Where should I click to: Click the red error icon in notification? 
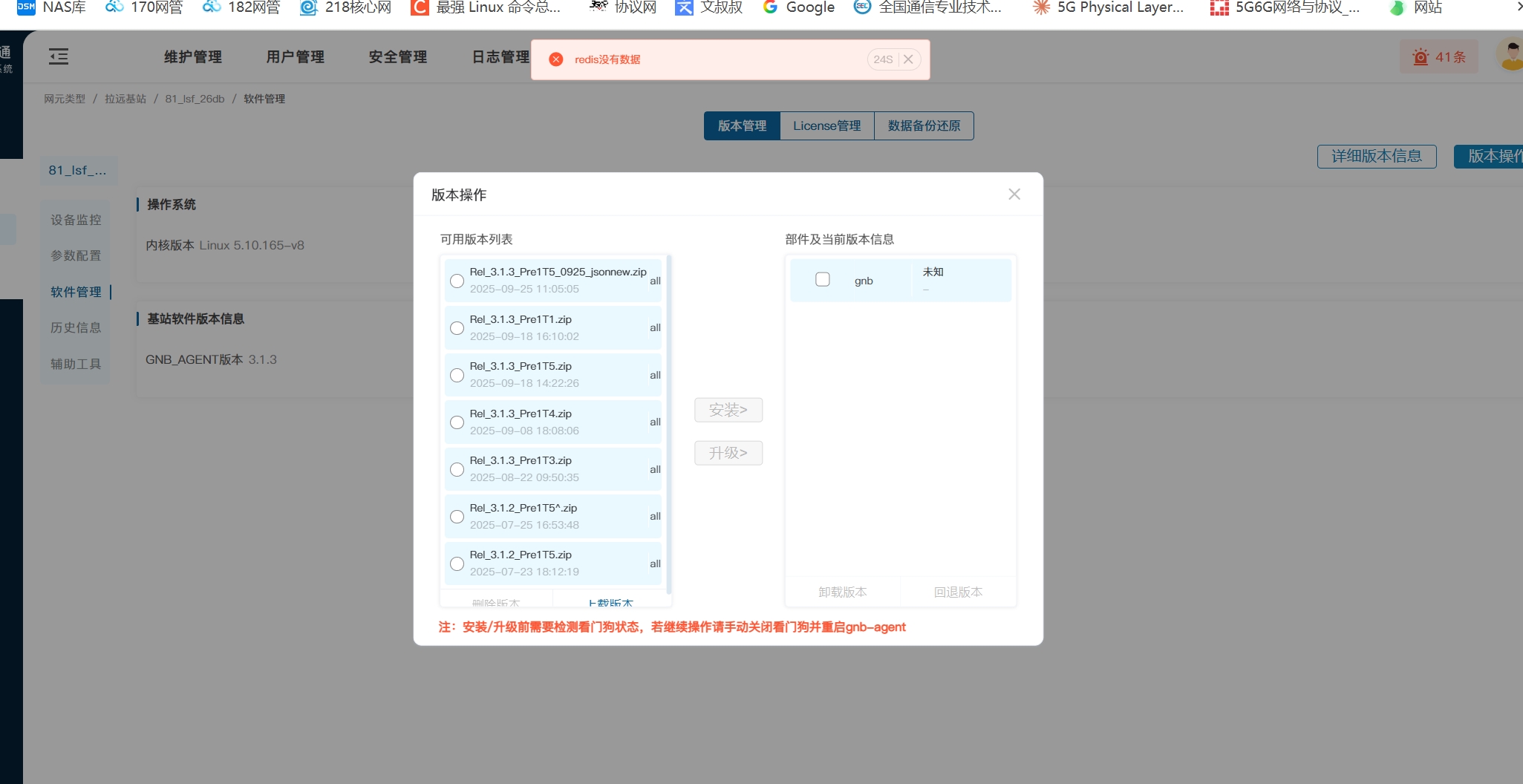[x=555, y=59]
